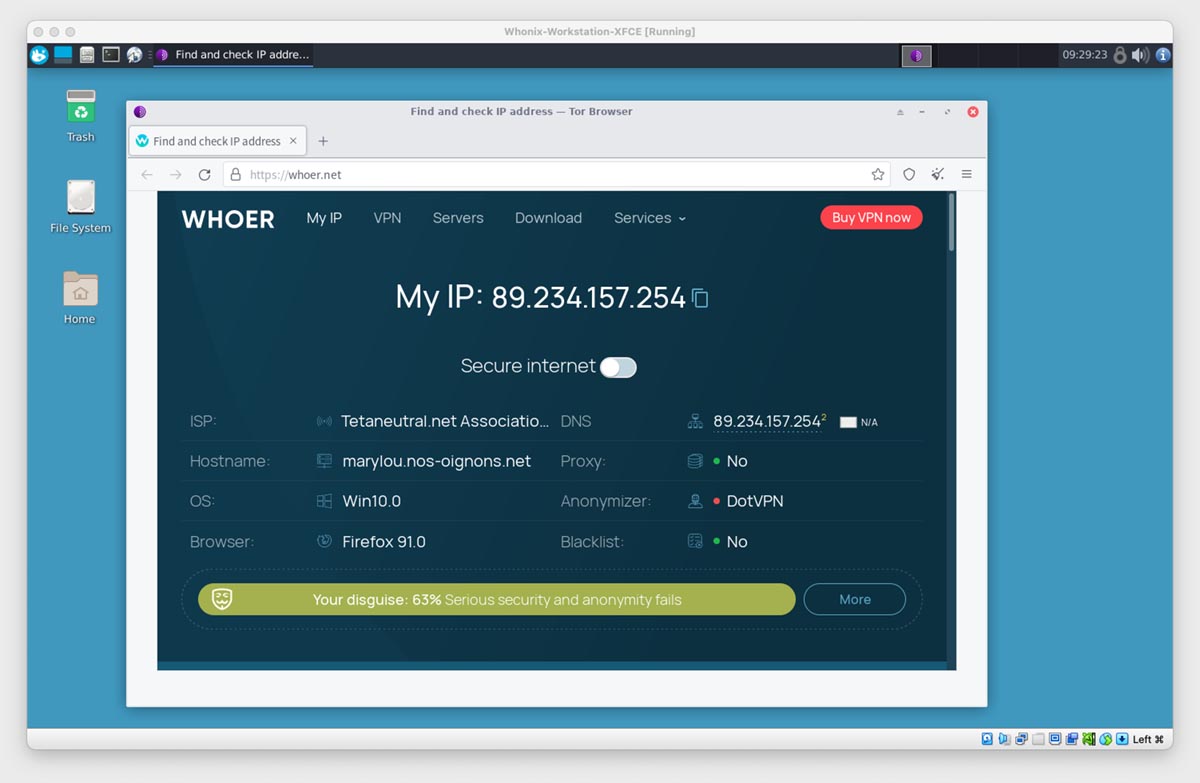Click the show desktop panel icon
The width and height of the screenshot is (1200, 783).
click(64, 55)
